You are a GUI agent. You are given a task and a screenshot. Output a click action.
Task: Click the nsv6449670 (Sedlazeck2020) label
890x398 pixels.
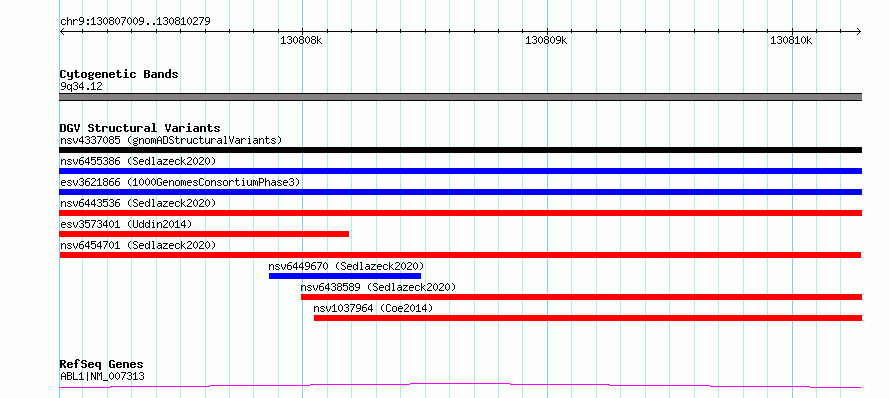pos(346,266)
